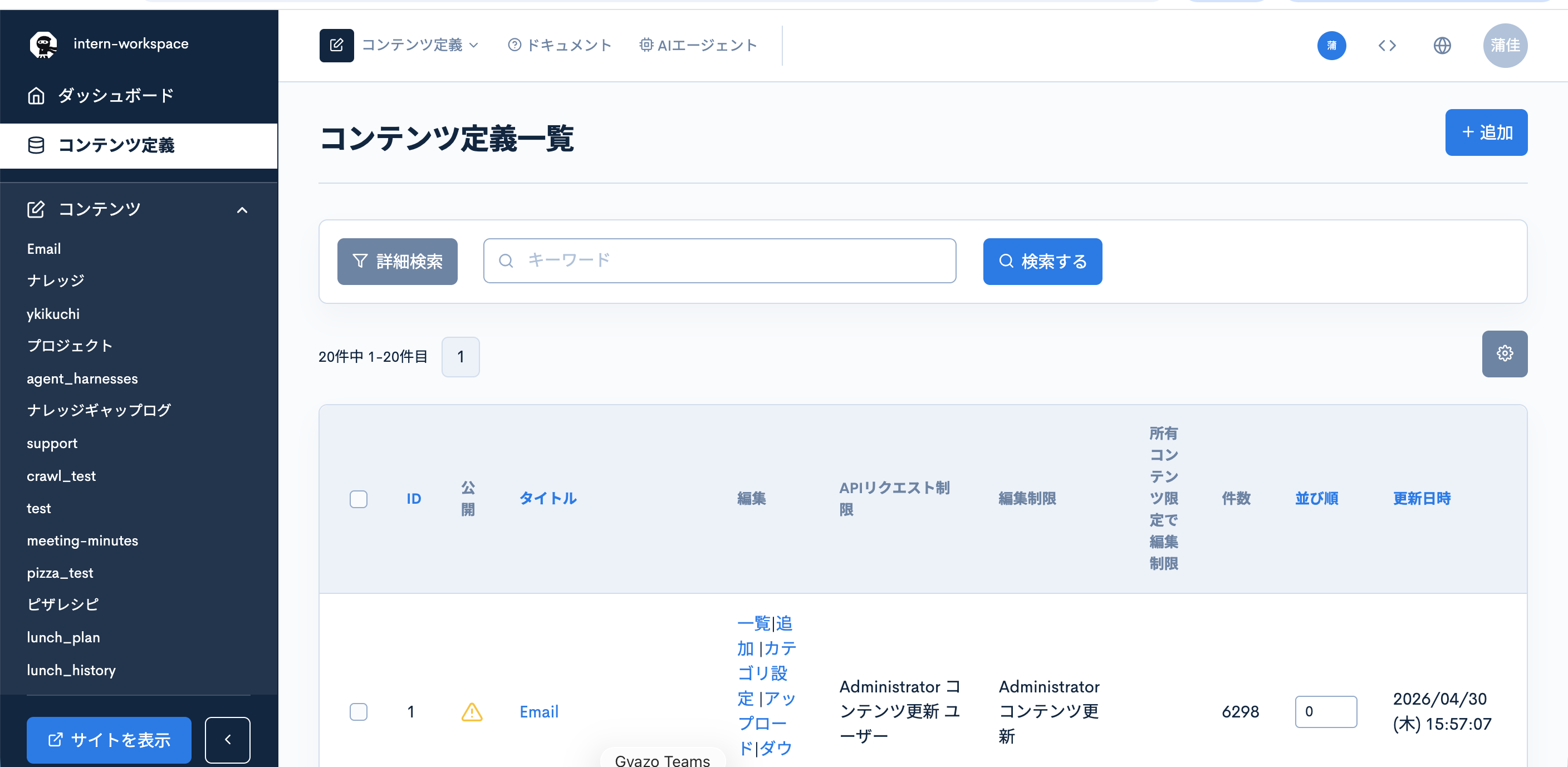Open the コンテンツ定義 dropdown in top bar

[x=420, y=45]
